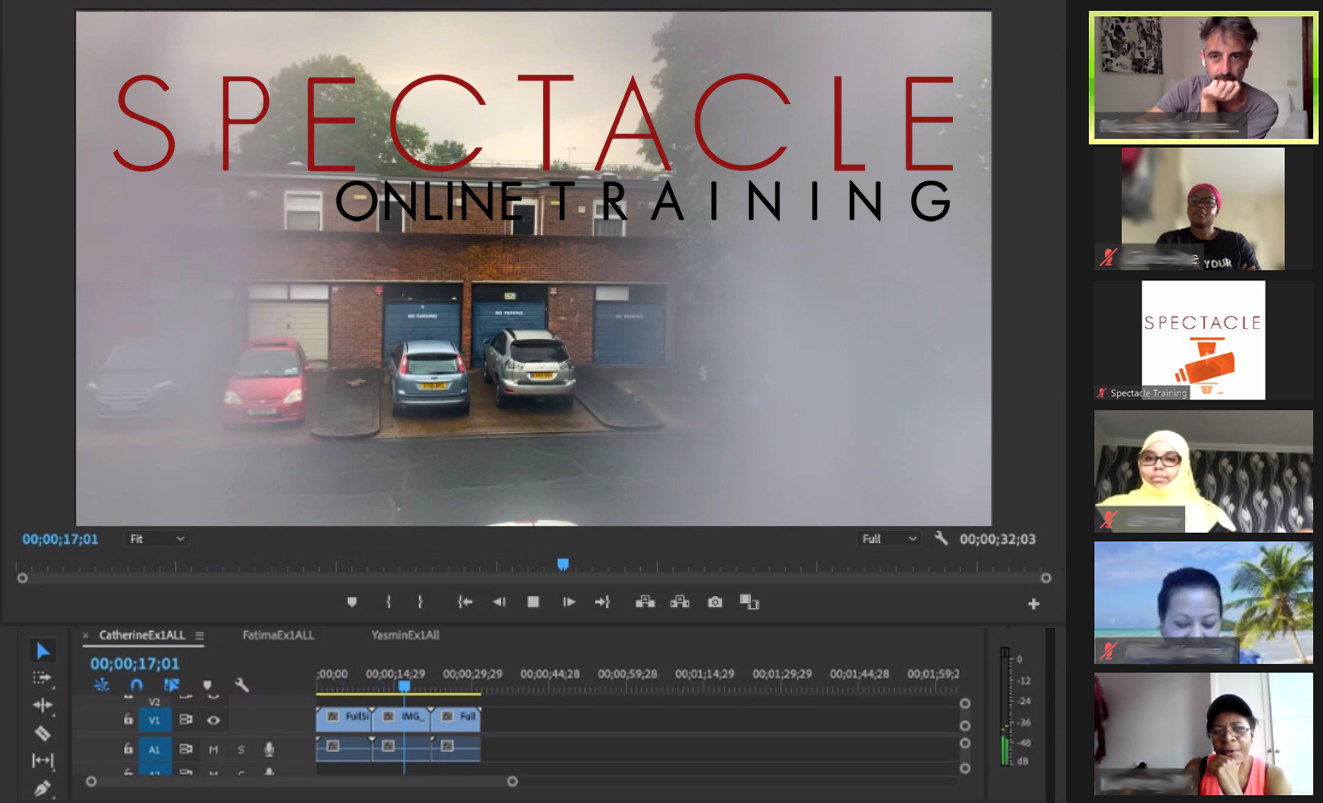Toggle sequence nest insert mode
This screenshot has width=1323, height=803.
(101, 686)
